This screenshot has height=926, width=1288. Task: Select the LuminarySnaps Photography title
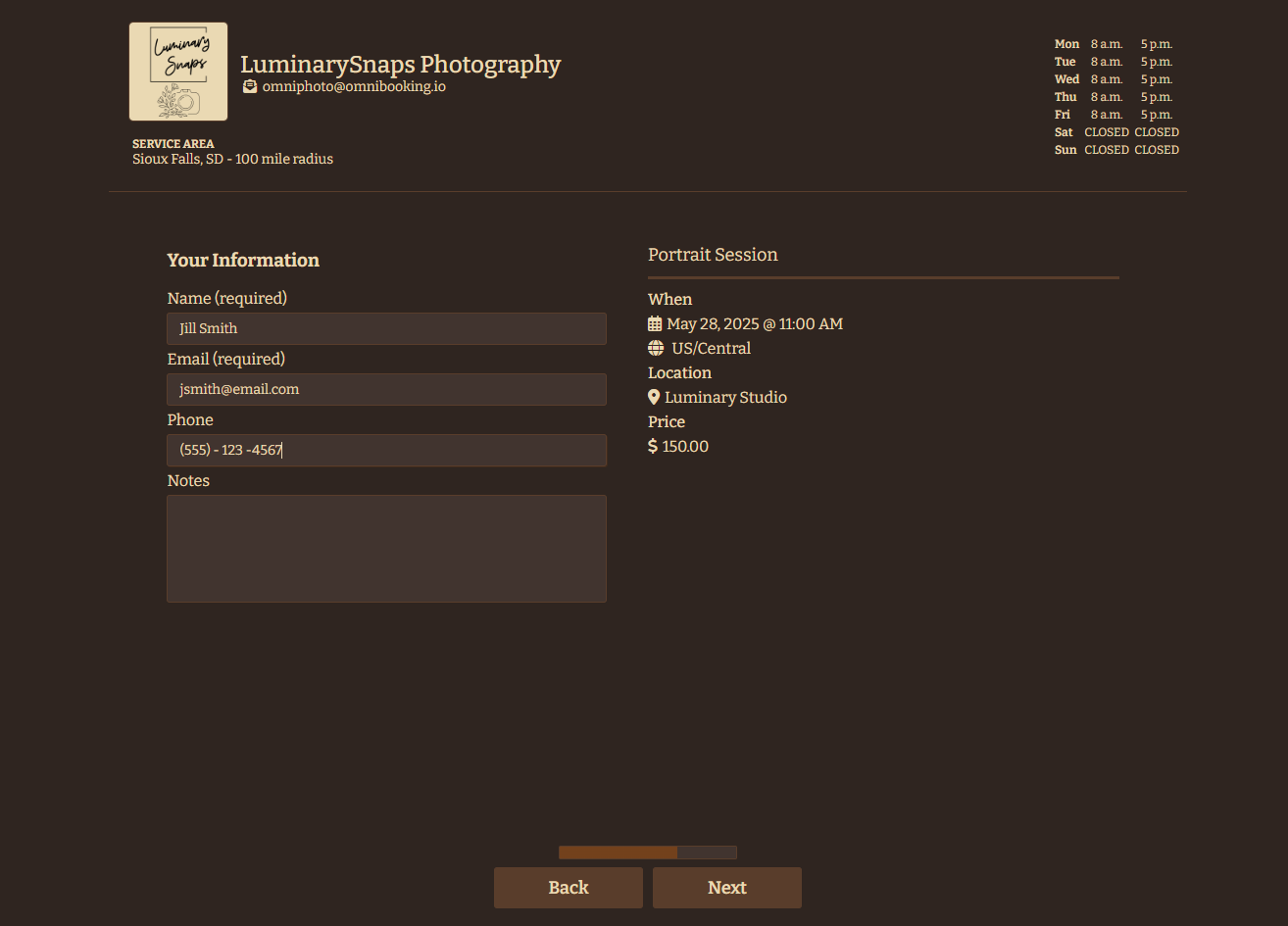pos(401,65)
